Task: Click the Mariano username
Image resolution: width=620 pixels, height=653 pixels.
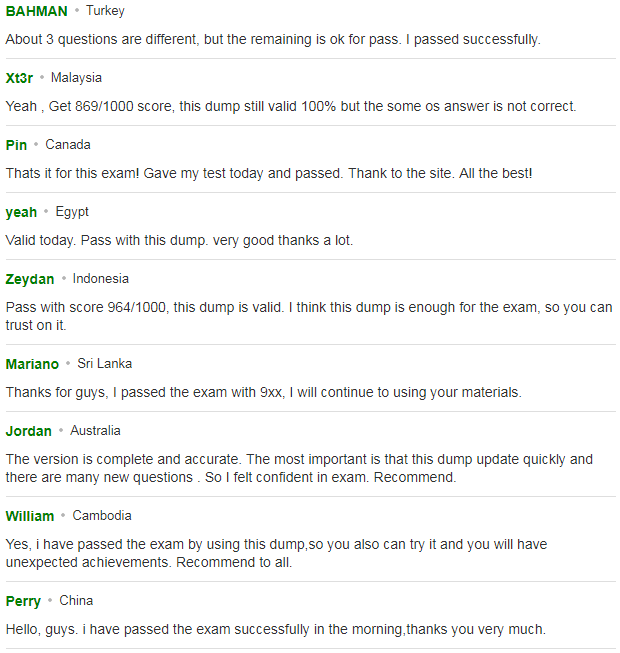Action: (x=32, y=364)
